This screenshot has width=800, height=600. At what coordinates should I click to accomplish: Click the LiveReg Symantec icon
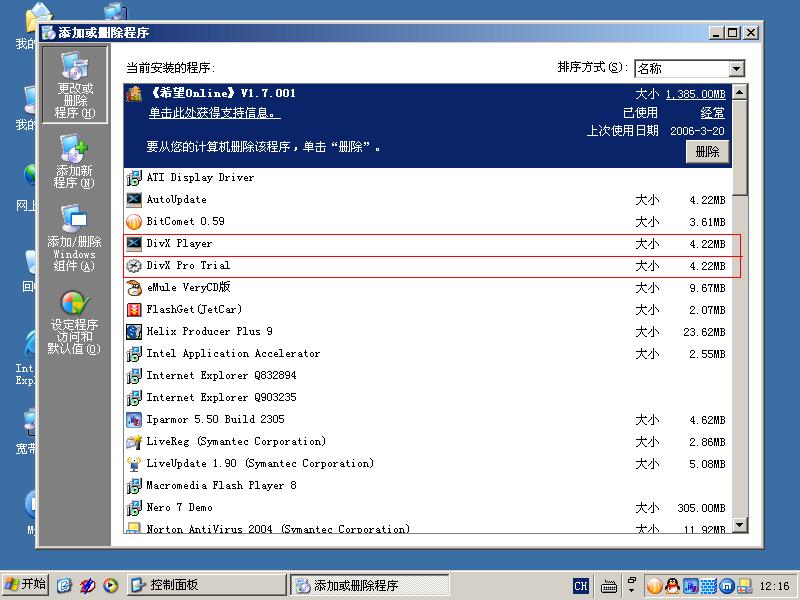tap(134, 441)
